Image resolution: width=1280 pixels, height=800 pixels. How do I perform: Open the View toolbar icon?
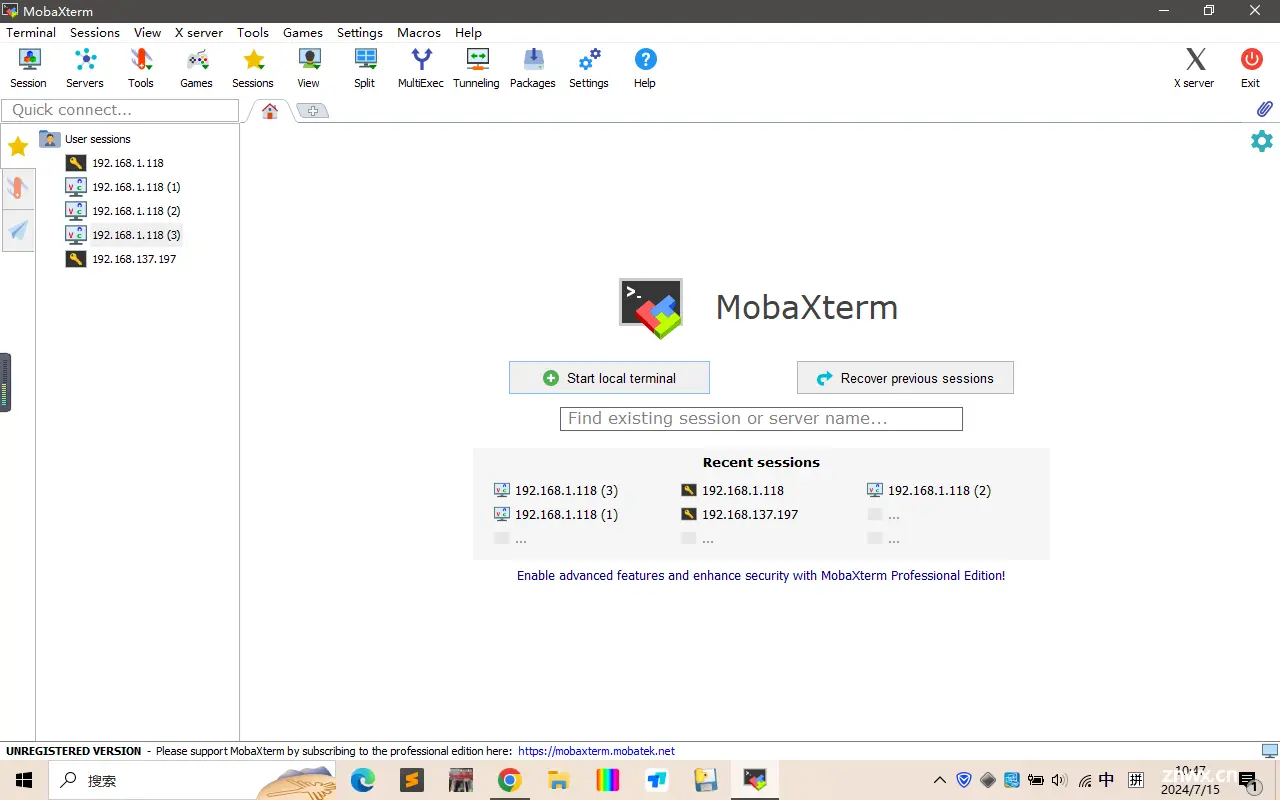pyautogui.click(x=309, y=68)
